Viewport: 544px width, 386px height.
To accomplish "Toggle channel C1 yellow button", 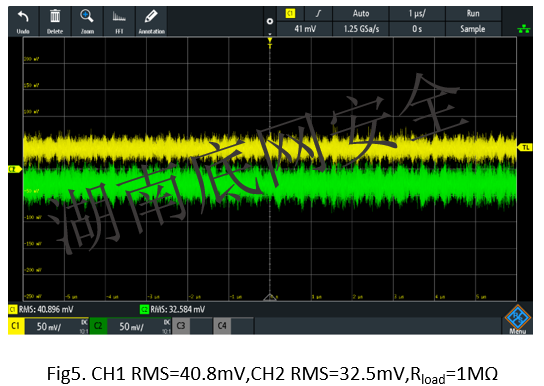I will tap(16, 326).
